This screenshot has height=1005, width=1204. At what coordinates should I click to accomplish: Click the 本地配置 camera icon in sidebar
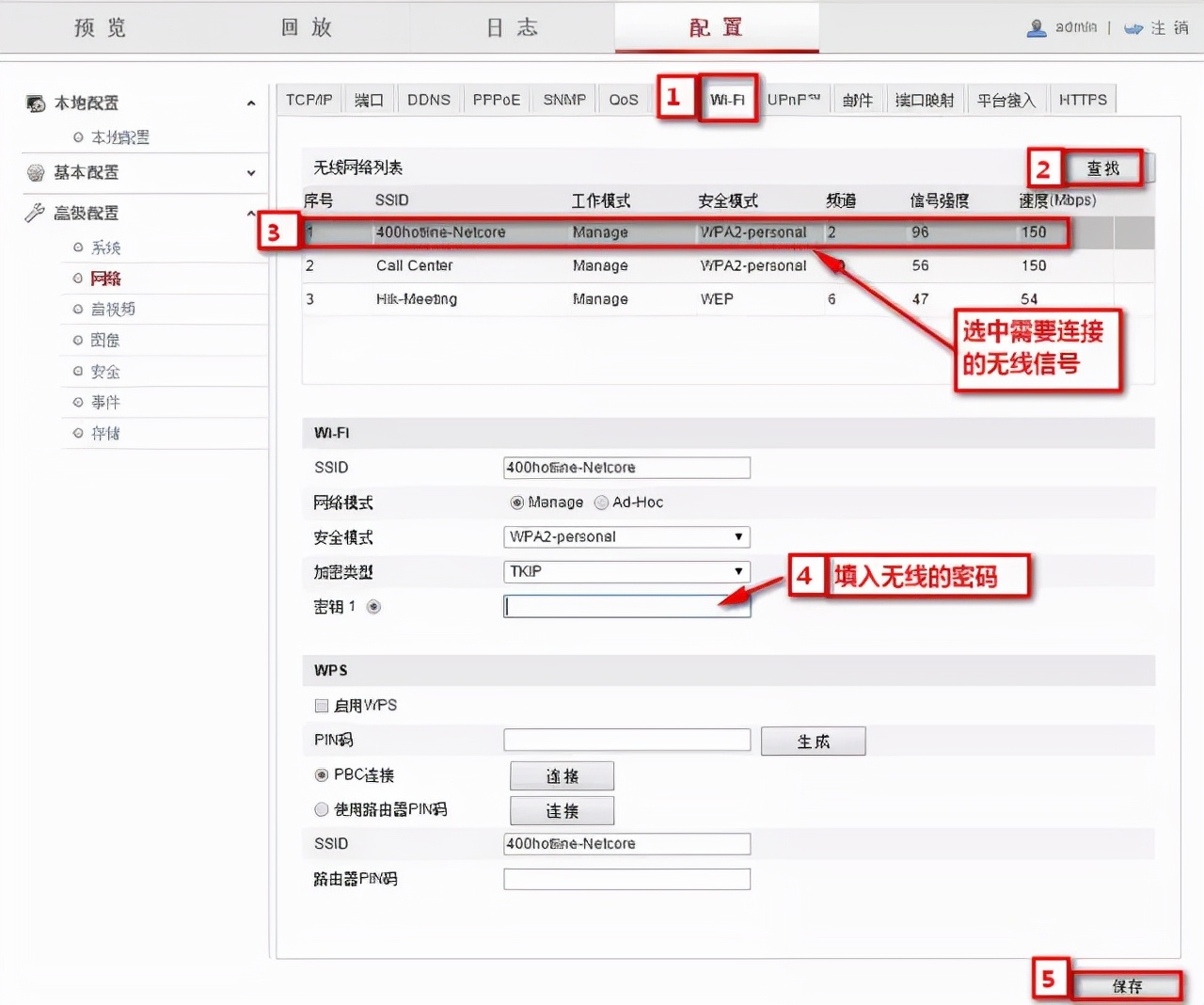[36, 104]
